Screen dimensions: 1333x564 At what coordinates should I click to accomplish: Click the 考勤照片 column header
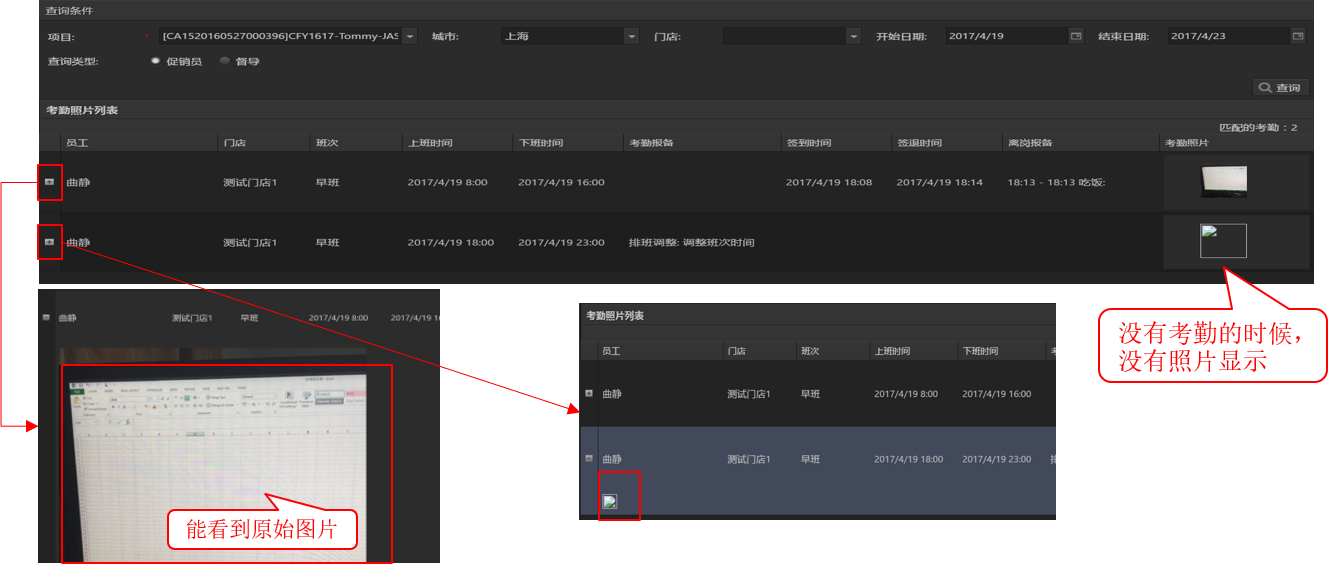pos(1187,143)
